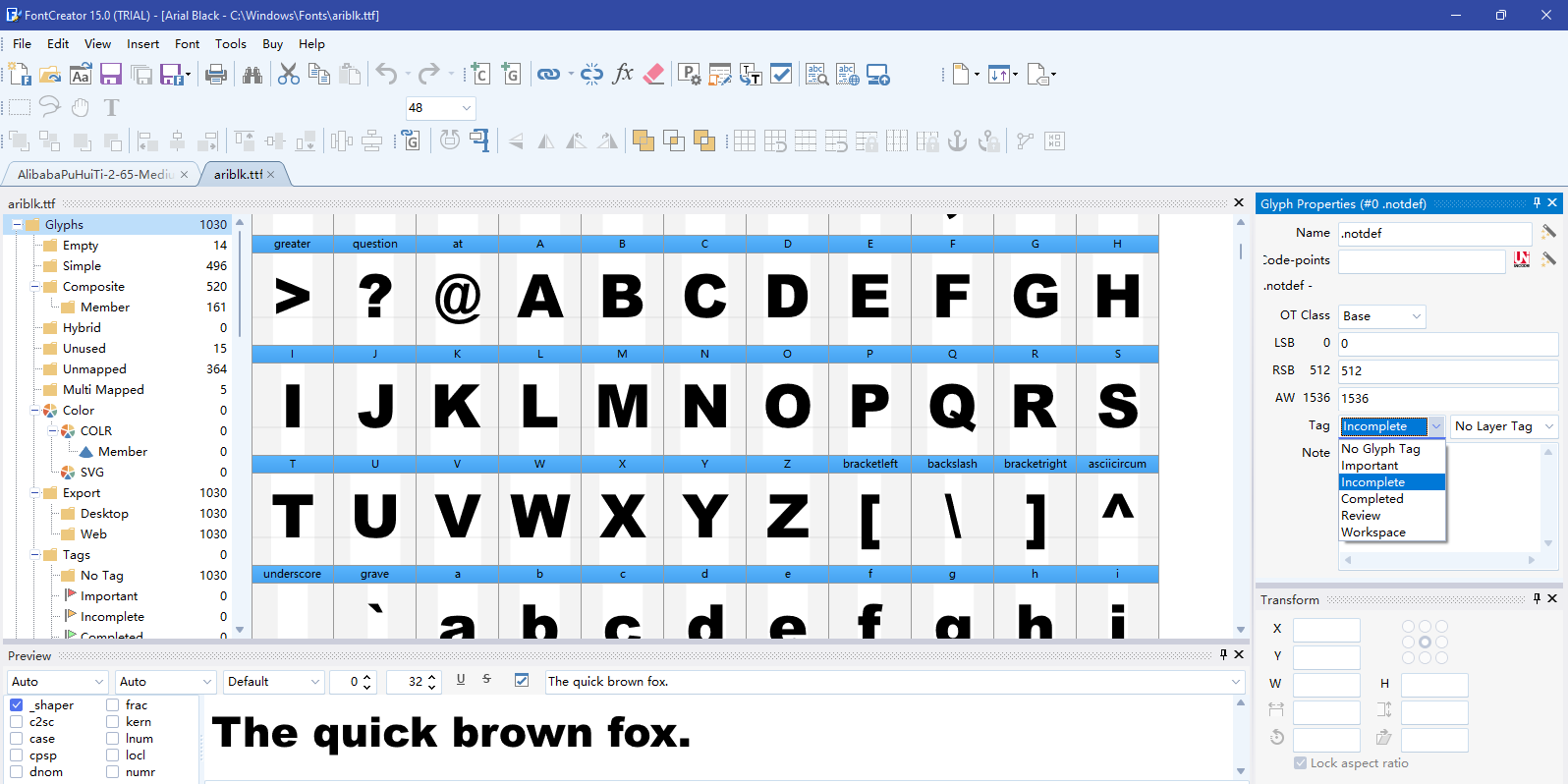Toggle checkbox next to preview text field
Image resolution: width=1568 pixels, height=784 pixels.
[522, 680]
